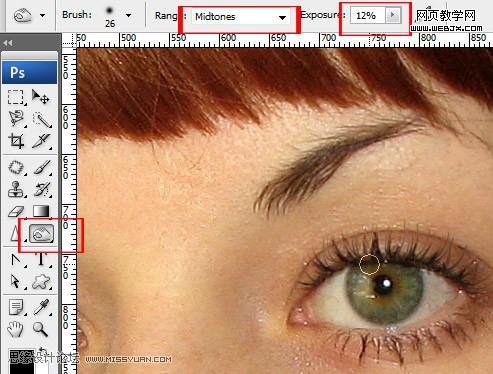Viewport: 493px width, 374px height.
Task: Click the ruler origin corner box
Action: tap(69, 40)
